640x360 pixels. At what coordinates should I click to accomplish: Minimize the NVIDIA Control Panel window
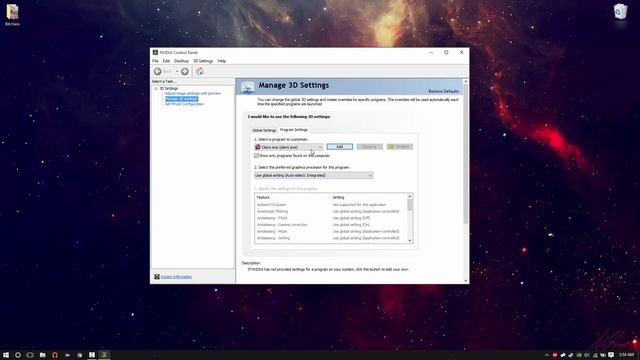click(431, 52)
